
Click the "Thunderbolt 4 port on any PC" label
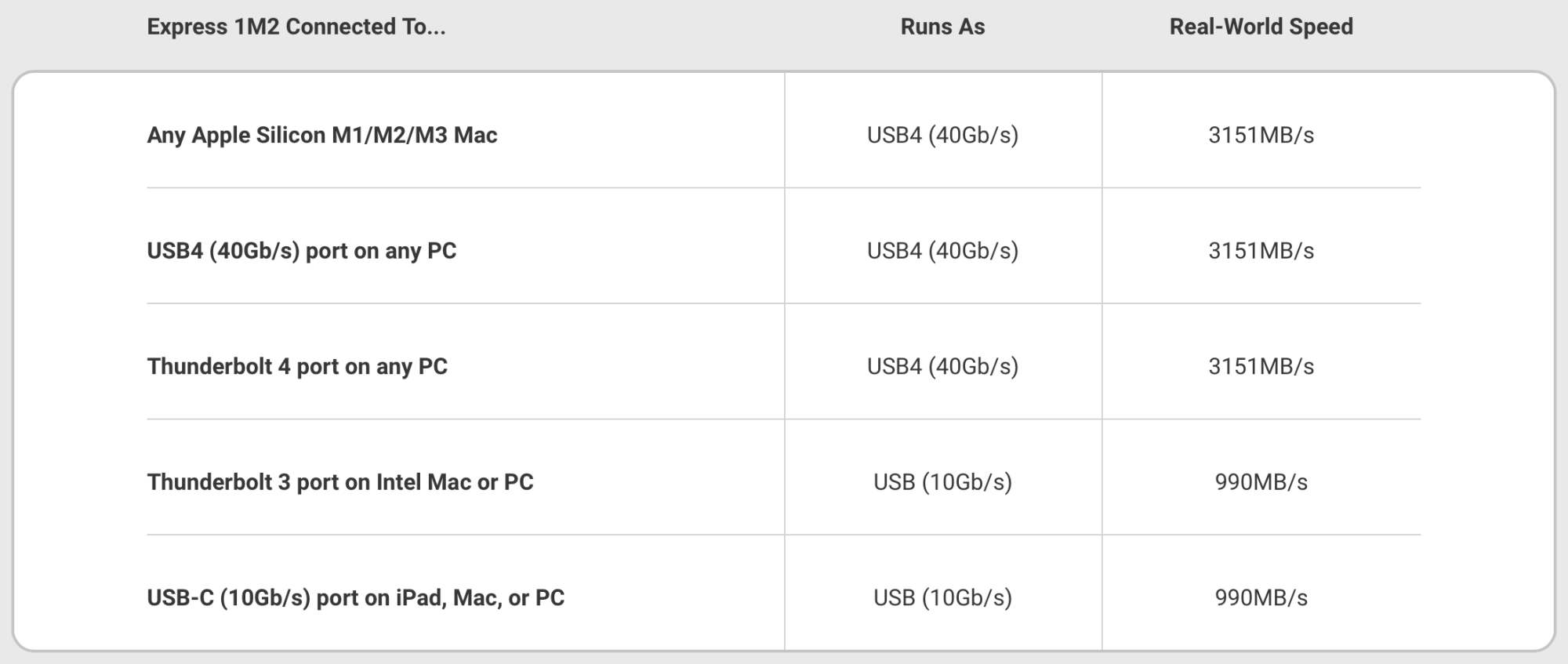[297, 366]
